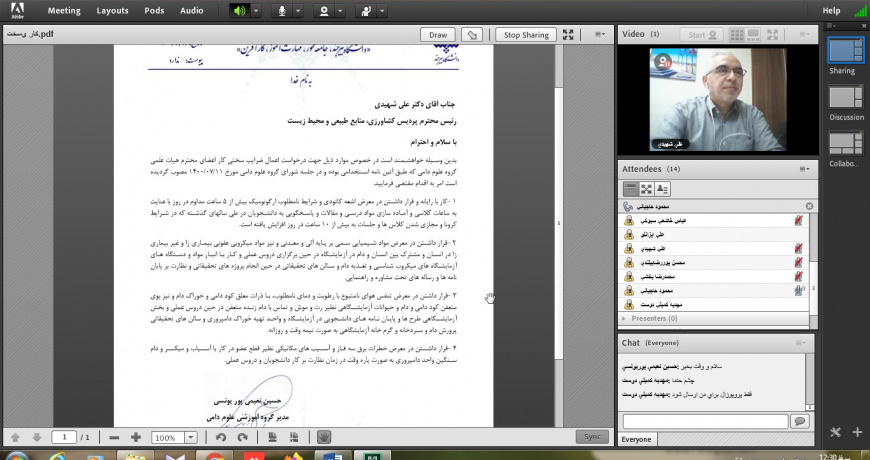870x460 pixels.
Task: Zoom out the document with minus icon
Action: click(x=114, y=438)
